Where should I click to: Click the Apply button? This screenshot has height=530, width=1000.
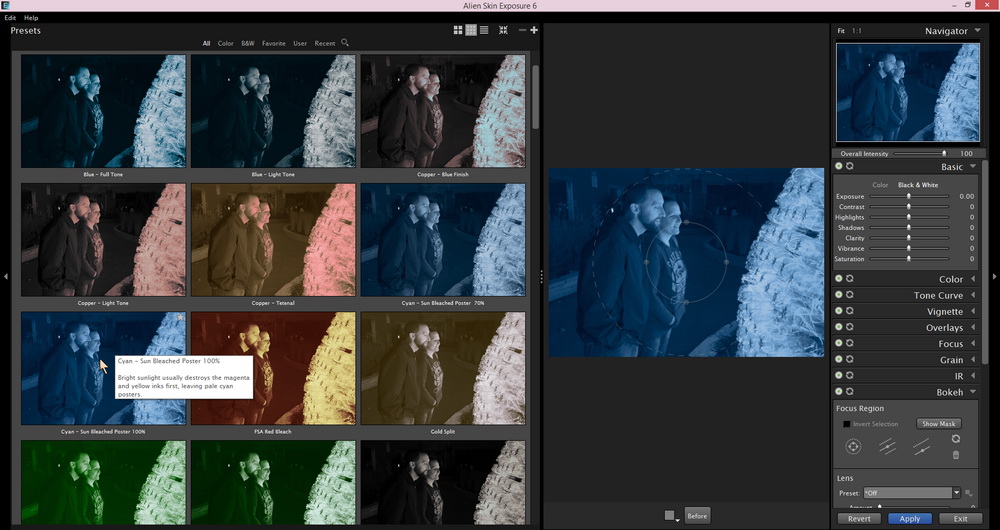(x=909, y=519)
